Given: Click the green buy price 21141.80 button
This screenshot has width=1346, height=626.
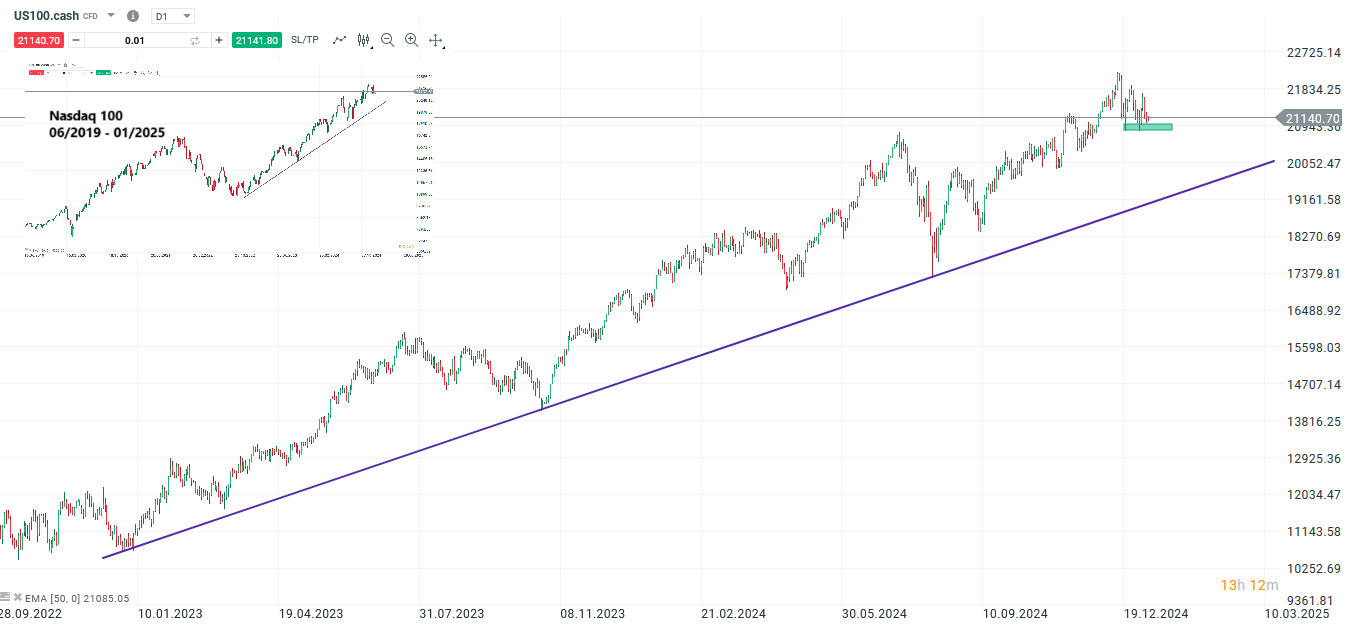Looking at the screenshot, I should 256,40.
